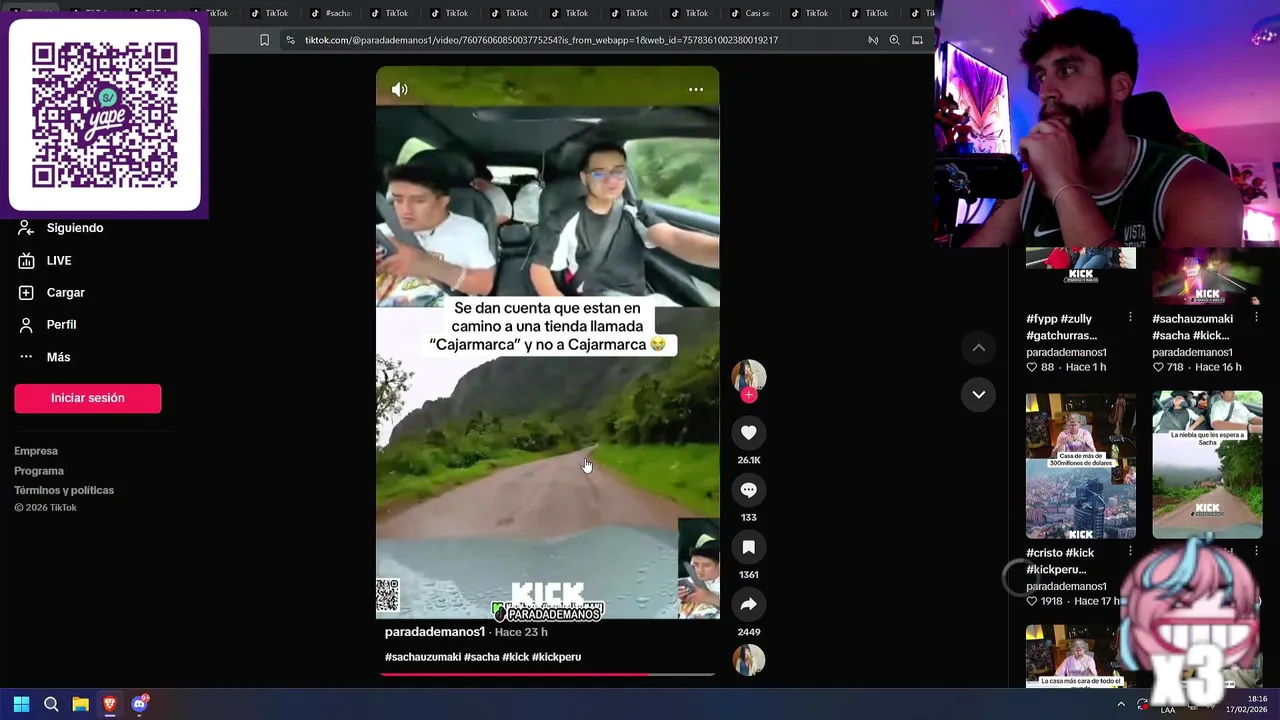Open options for the #sachauzumaki #sacha video
Image resolution: width=1280 pixels, height=720 pixels.
(1256, 317)
